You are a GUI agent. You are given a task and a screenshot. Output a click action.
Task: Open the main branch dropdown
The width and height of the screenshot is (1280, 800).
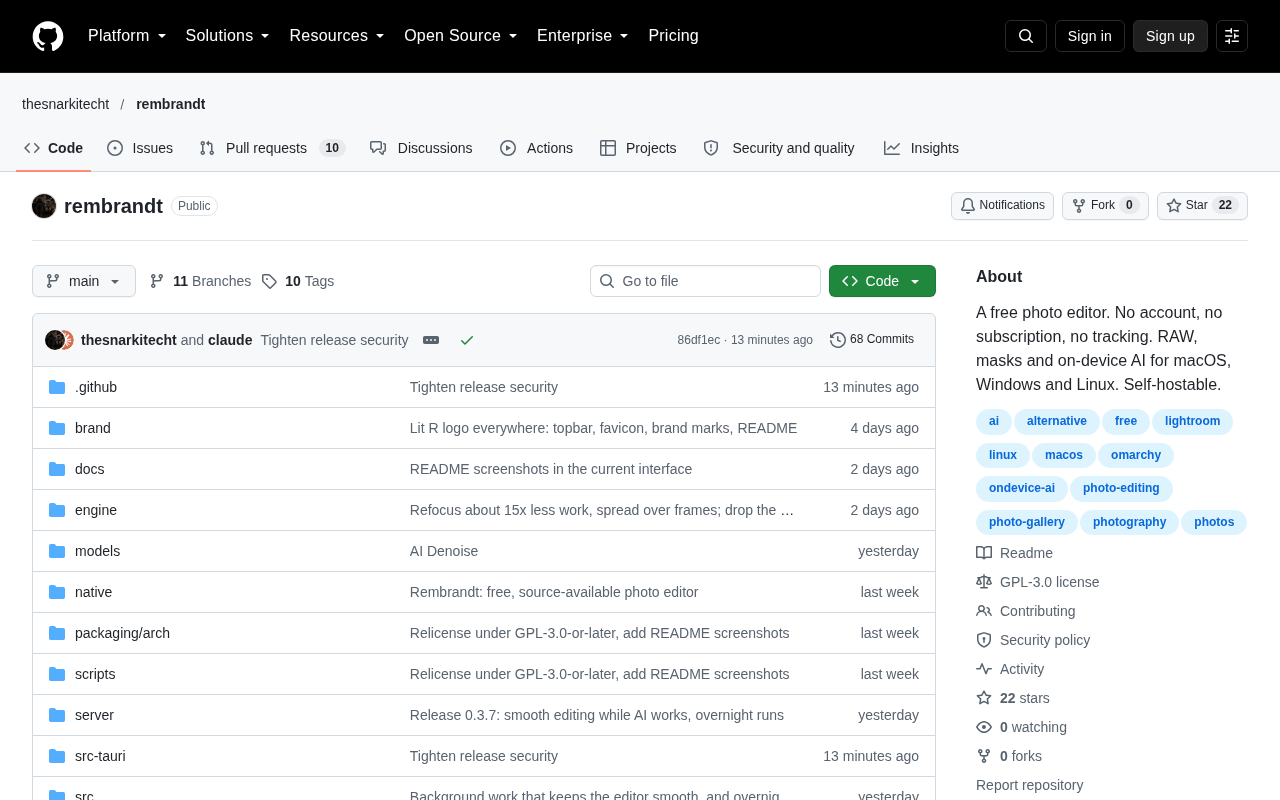tap(84, 281)
